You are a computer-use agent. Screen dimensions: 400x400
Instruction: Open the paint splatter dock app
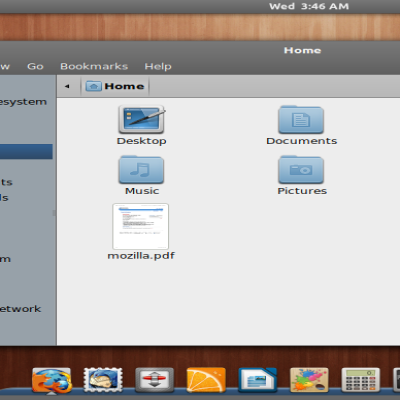tap(309, 380)
